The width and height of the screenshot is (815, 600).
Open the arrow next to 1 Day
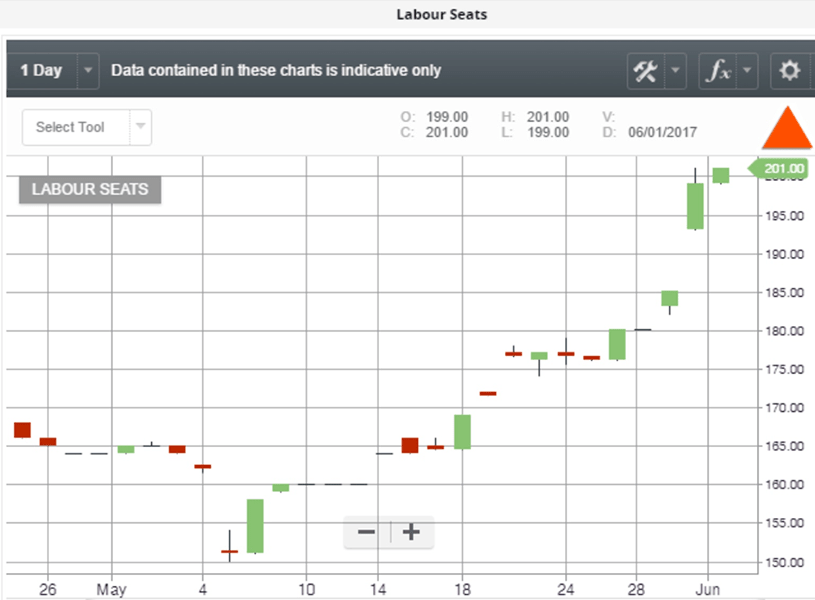(88, 70)
